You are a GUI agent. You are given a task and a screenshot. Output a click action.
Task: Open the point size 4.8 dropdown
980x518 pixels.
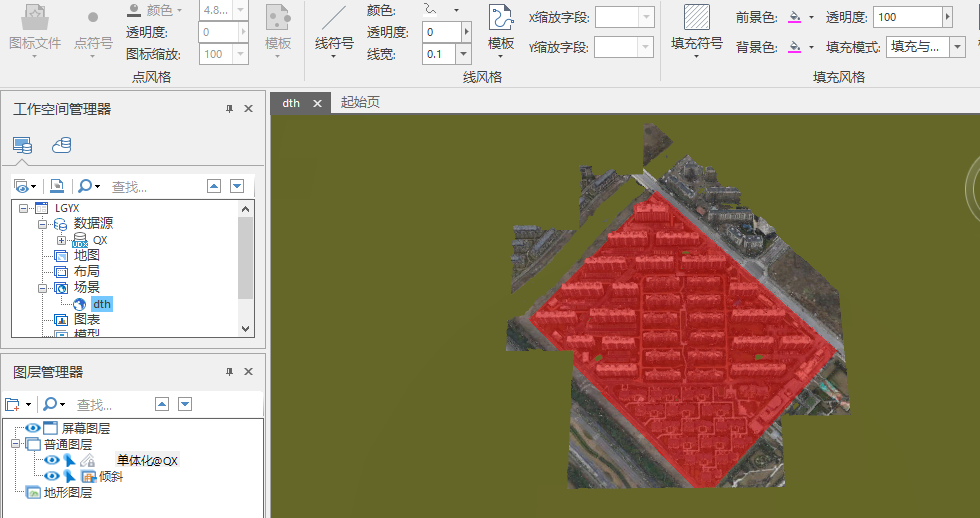click(x=241, y=10)
